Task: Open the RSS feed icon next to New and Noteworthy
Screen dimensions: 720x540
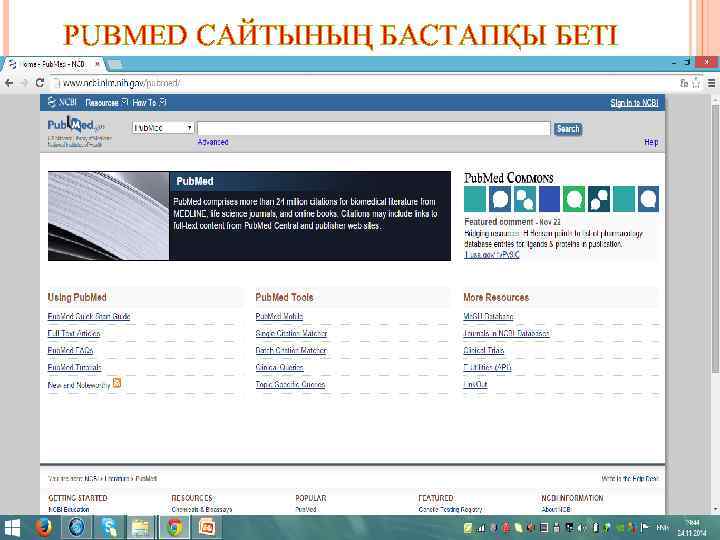Action: click(x=117, y=382)
